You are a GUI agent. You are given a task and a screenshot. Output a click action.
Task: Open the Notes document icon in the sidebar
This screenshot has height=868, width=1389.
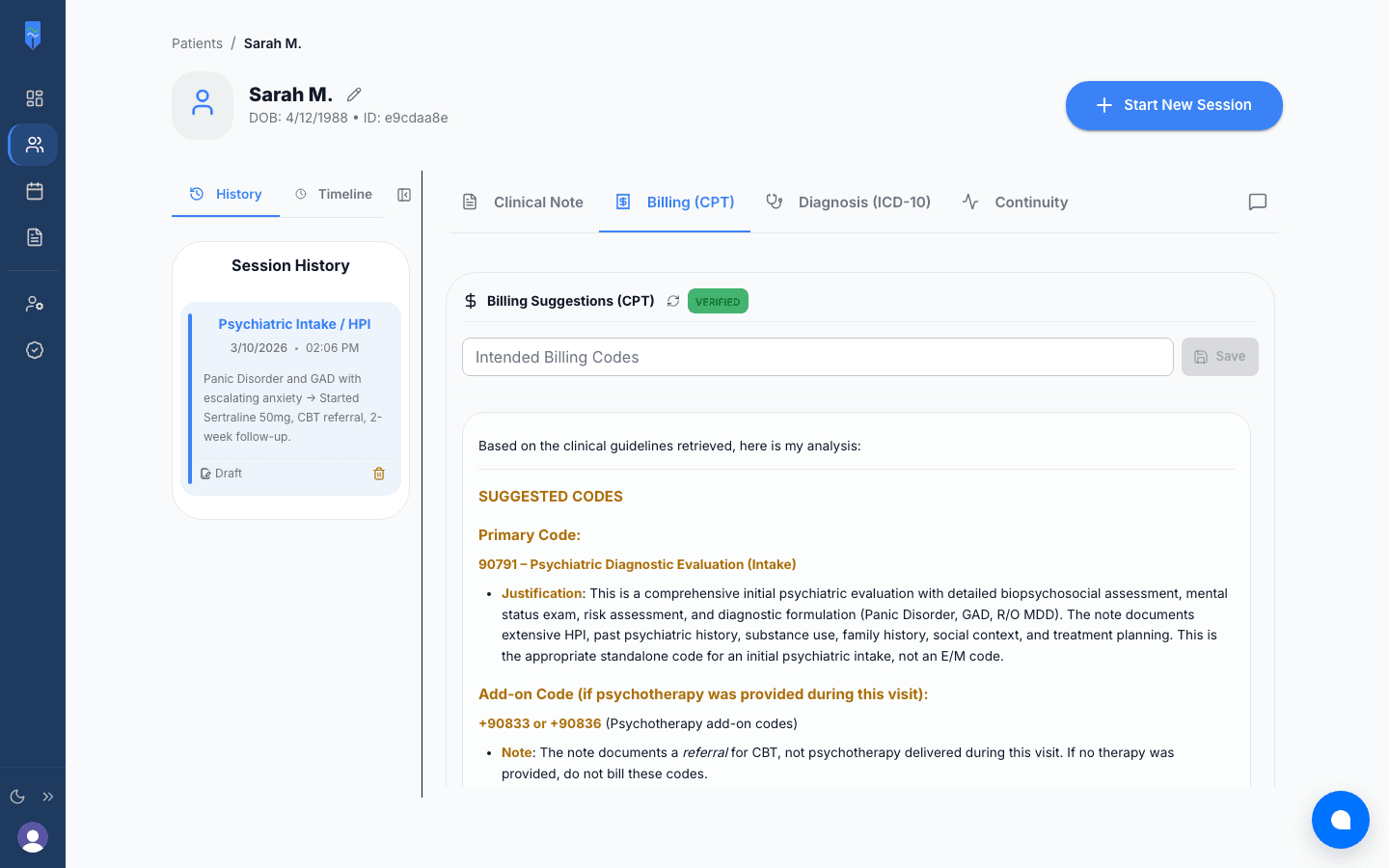tap(34, 236)
